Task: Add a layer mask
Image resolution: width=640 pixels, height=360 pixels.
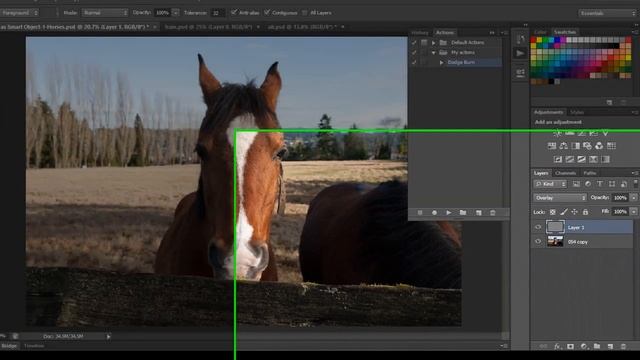Action: (571, 346)
